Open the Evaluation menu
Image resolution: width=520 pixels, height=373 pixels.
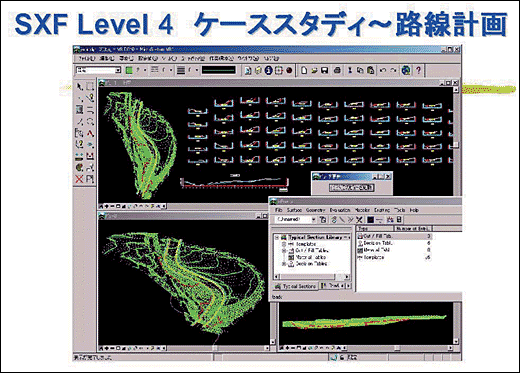pyautogui.click(x=340, y=210)
